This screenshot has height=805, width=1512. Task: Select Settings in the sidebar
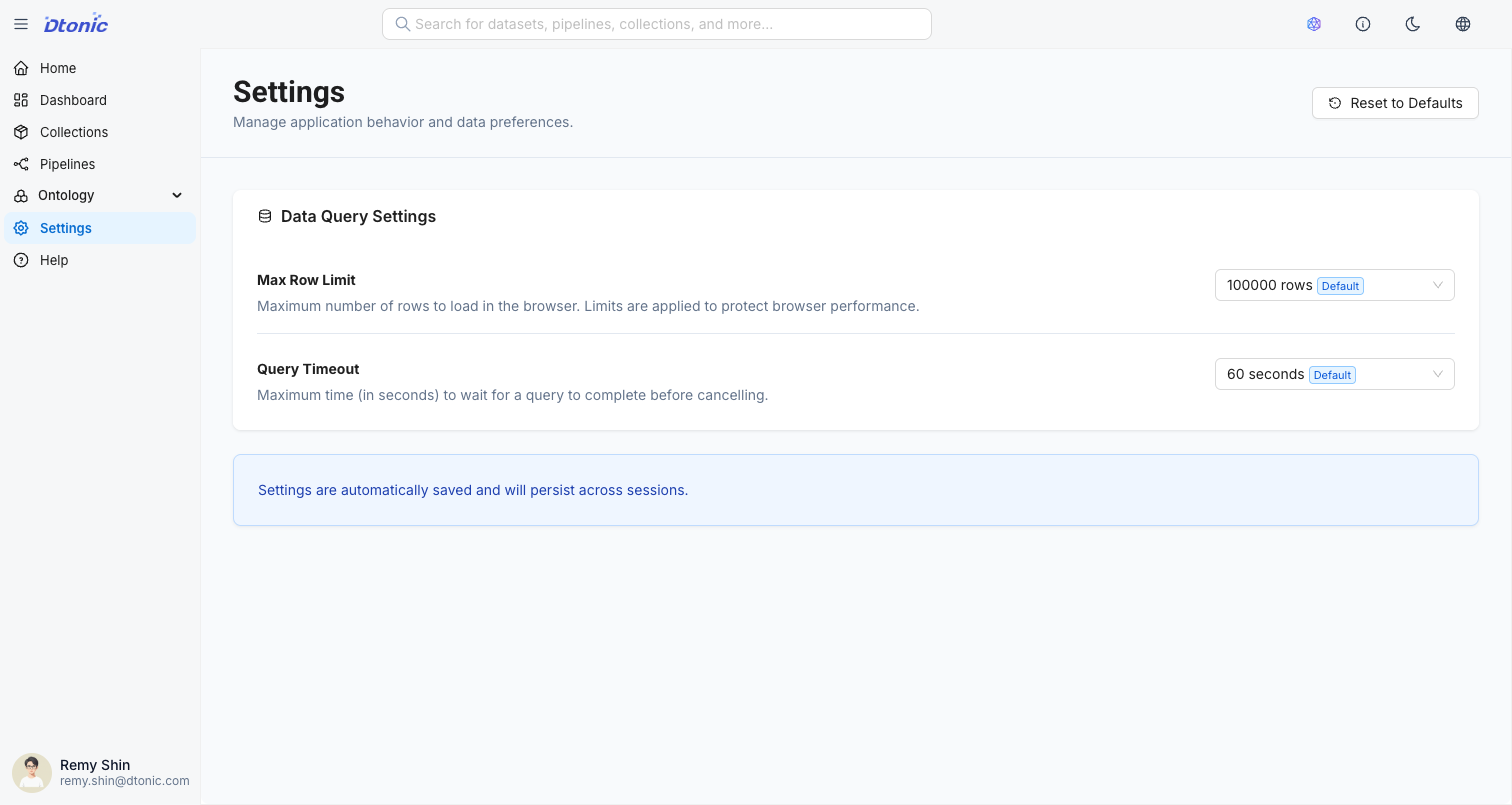click(x=66, y=228)
